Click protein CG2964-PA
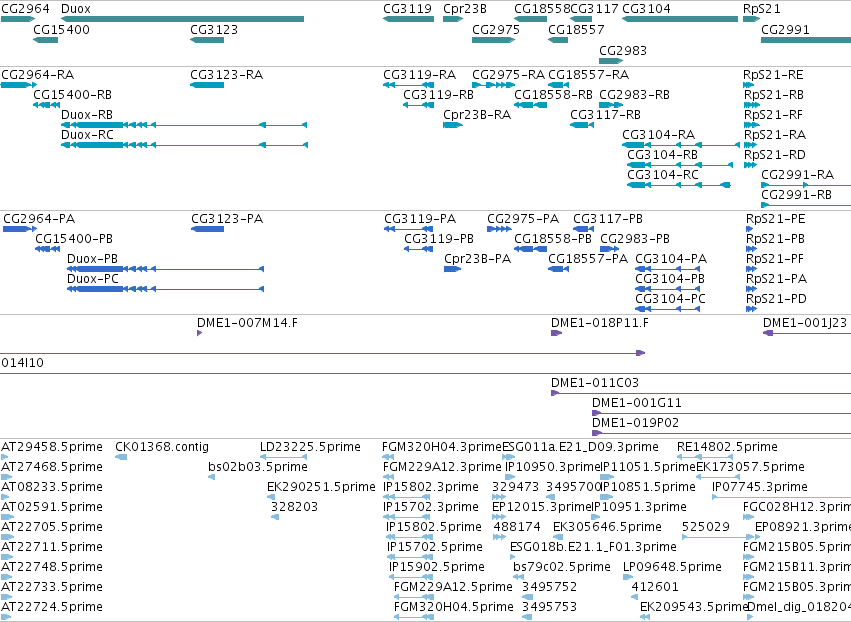The image size is (851, 622). click(39, 219)
